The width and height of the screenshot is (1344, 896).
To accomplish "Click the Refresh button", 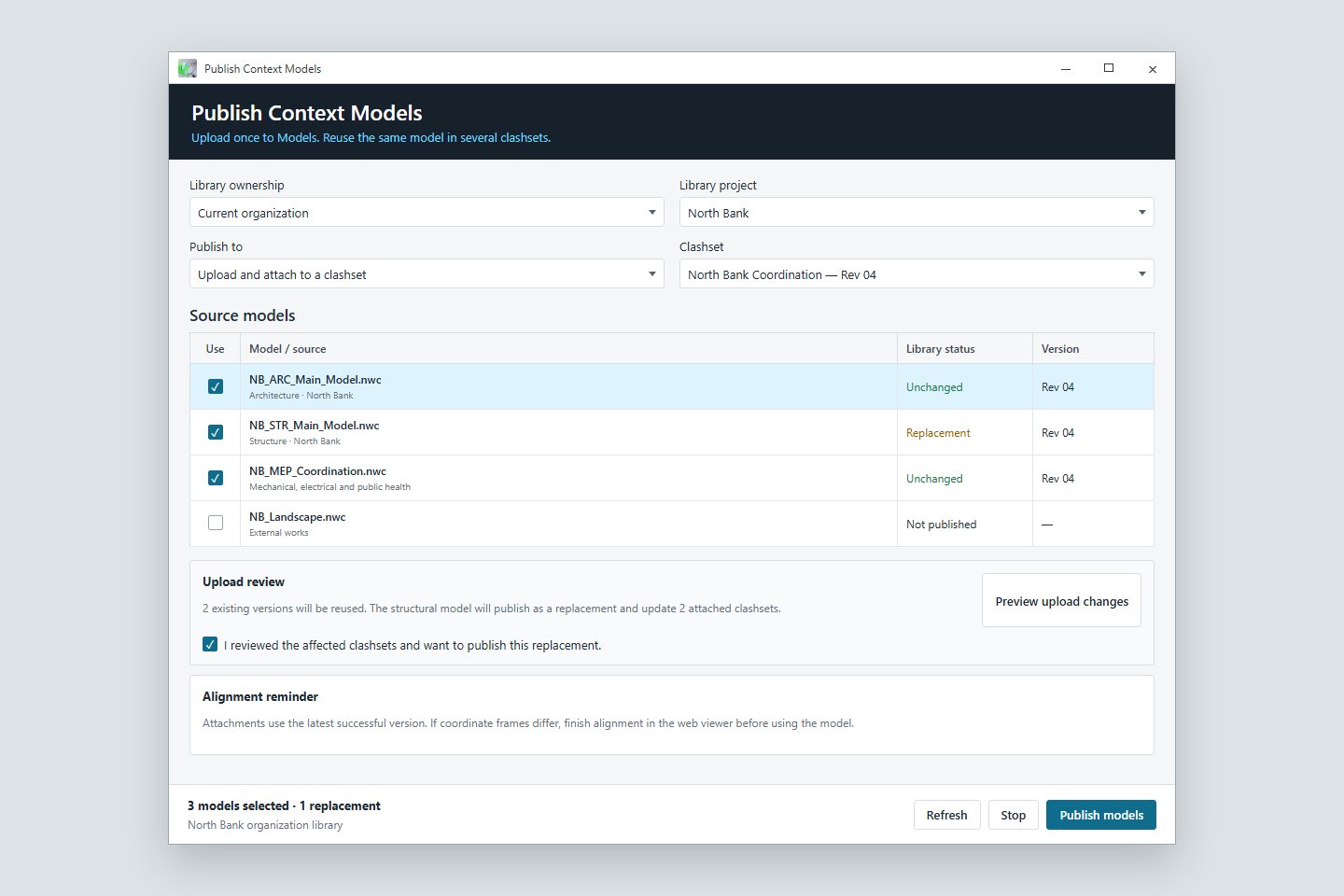I will coord(946,815).
